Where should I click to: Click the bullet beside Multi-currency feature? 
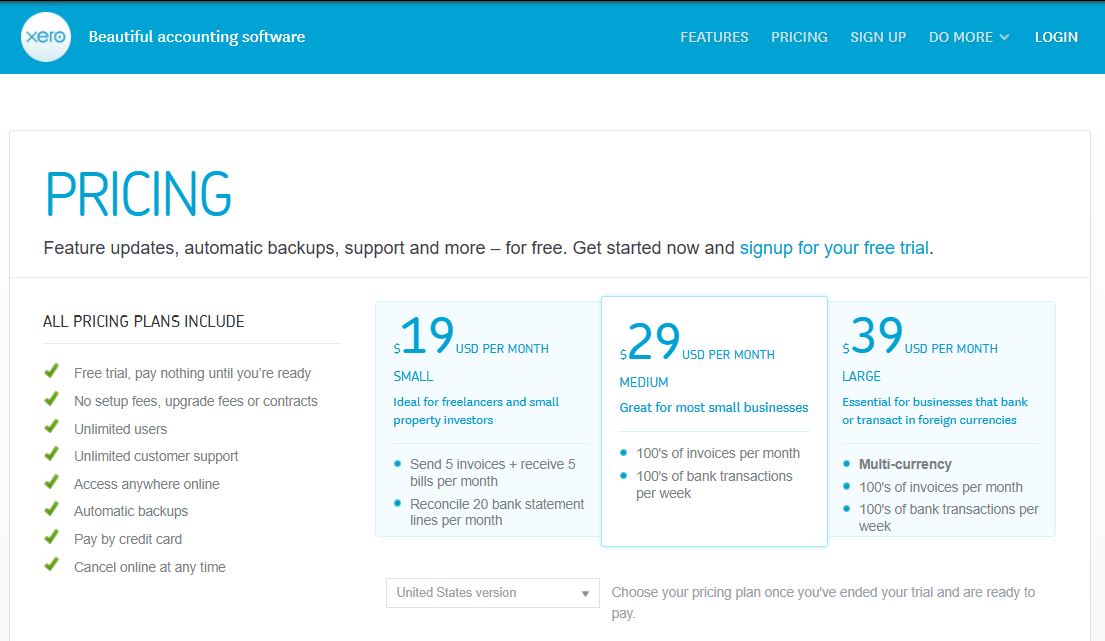tap(846, 464)
